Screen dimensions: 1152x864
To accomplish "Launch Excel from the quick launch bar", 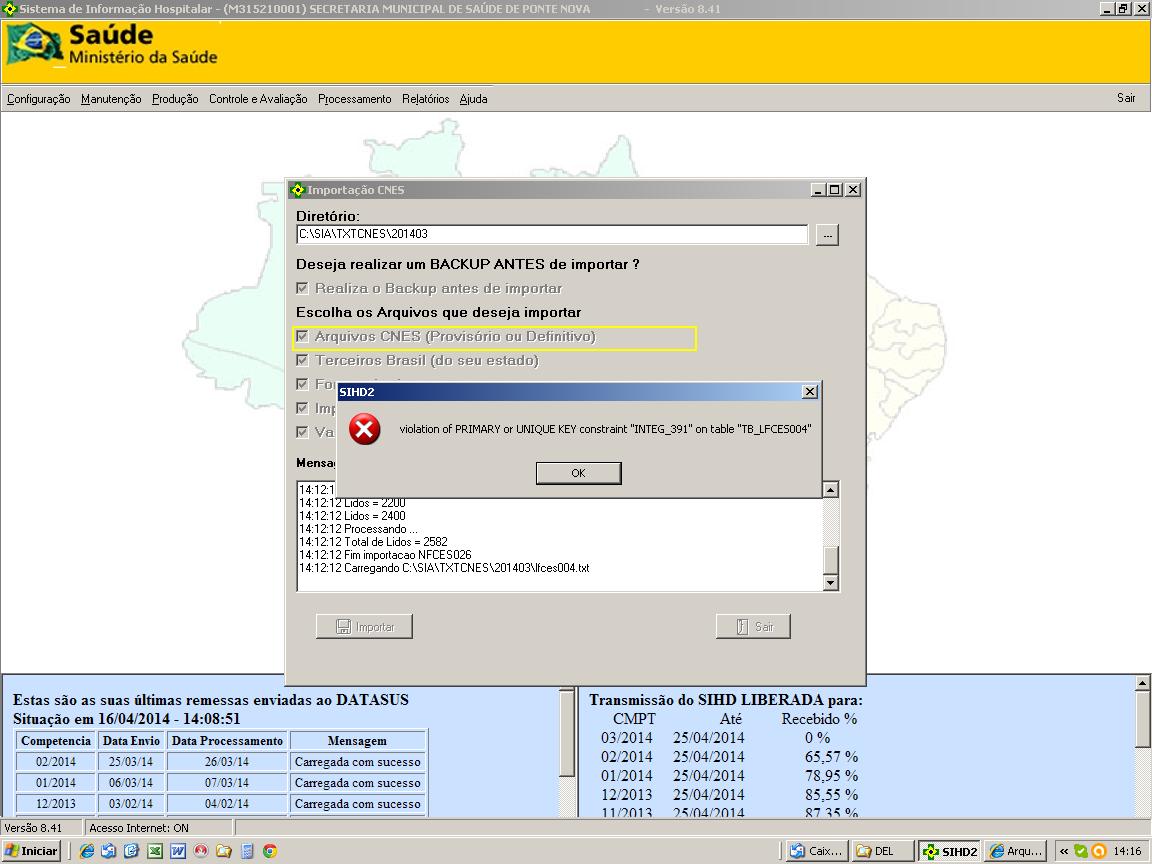I will click(x=155, y=851).
